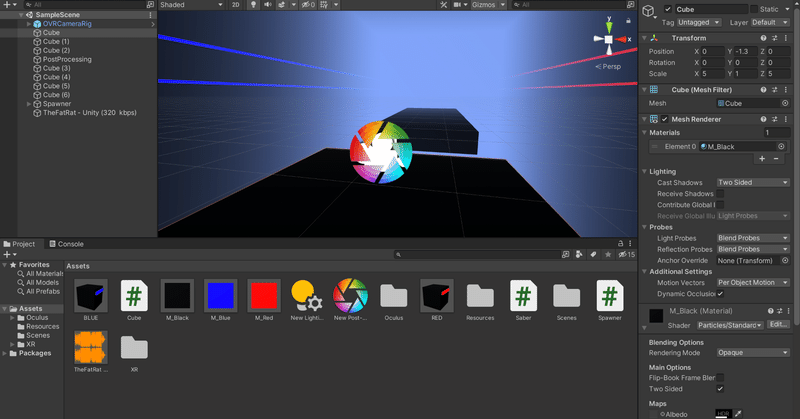Enable the Static checkbox

(x=754, y=9)
